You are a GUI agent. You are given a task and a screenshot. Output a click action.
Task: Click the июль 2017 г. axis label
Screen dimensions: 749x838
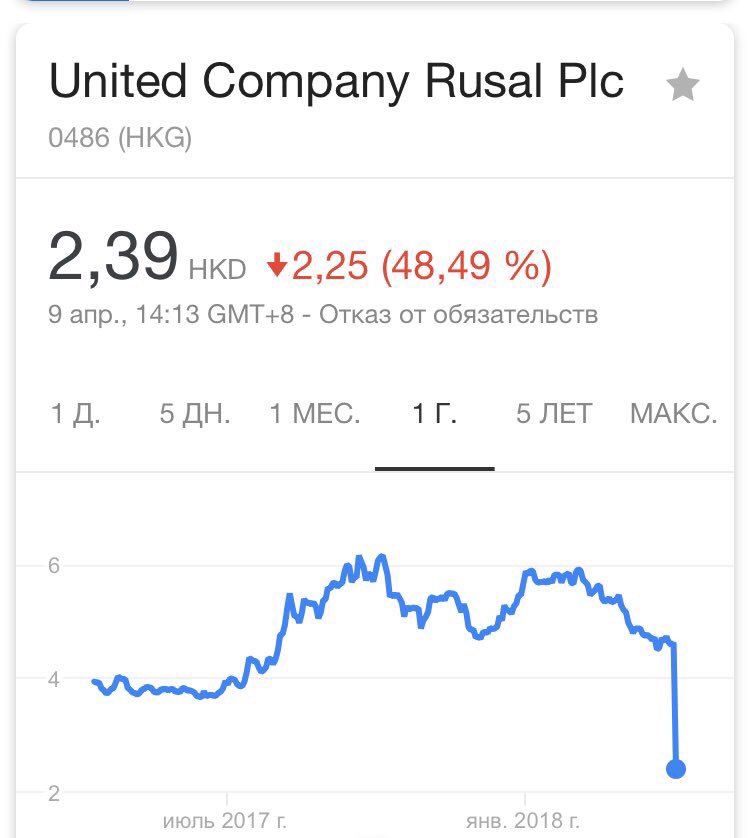click(x=225, y=820)
